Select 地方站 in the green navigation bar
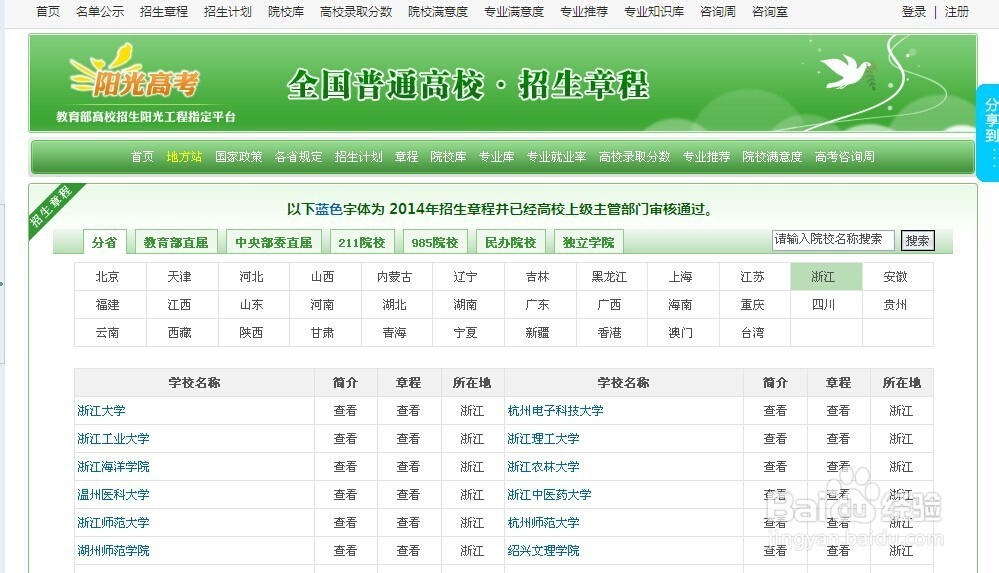This screenshot has width=999, height=573. pyautogui.click(x=184, y=157)
